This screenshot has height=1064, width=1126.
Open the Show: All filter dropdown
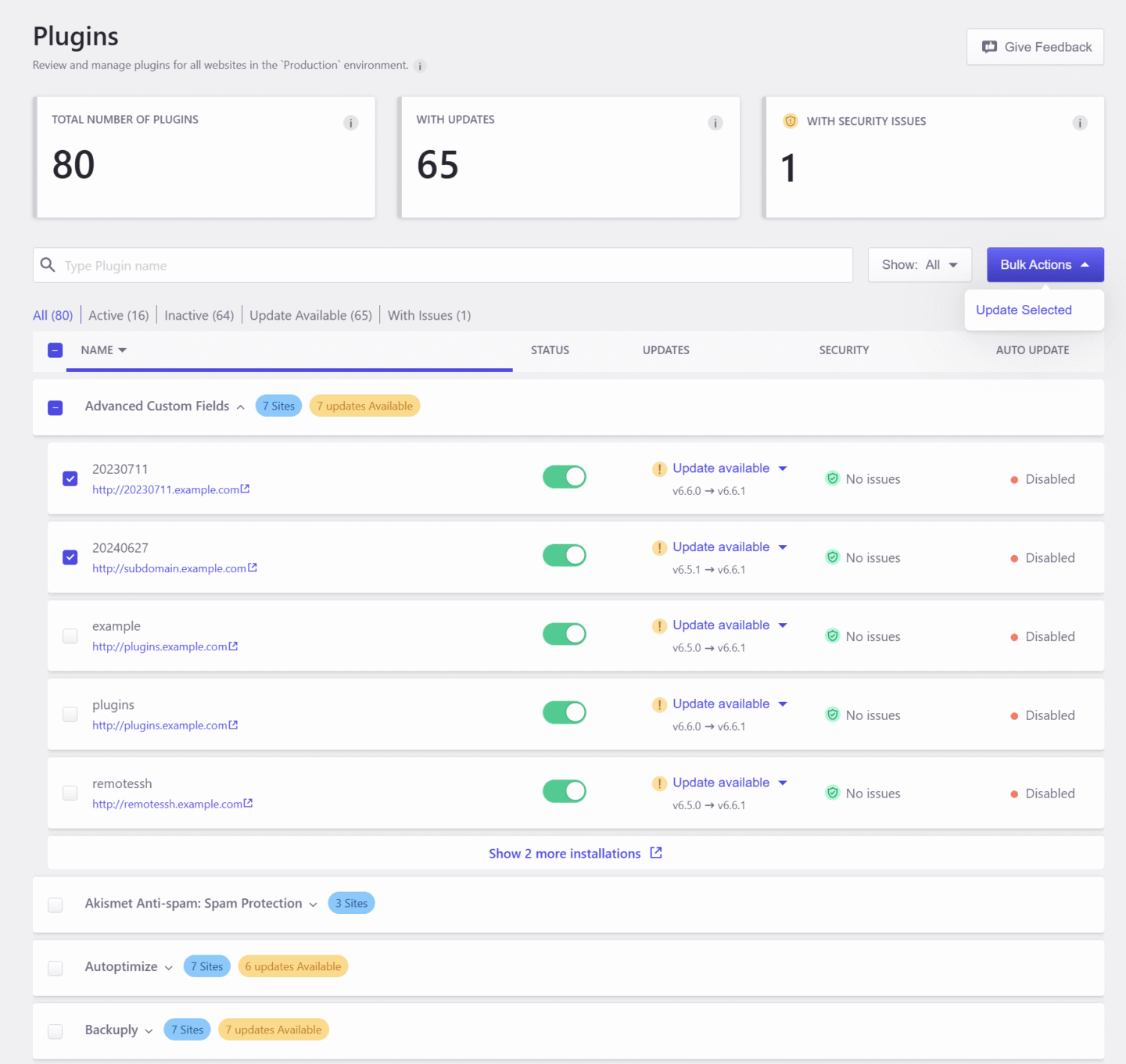[920, 264]
